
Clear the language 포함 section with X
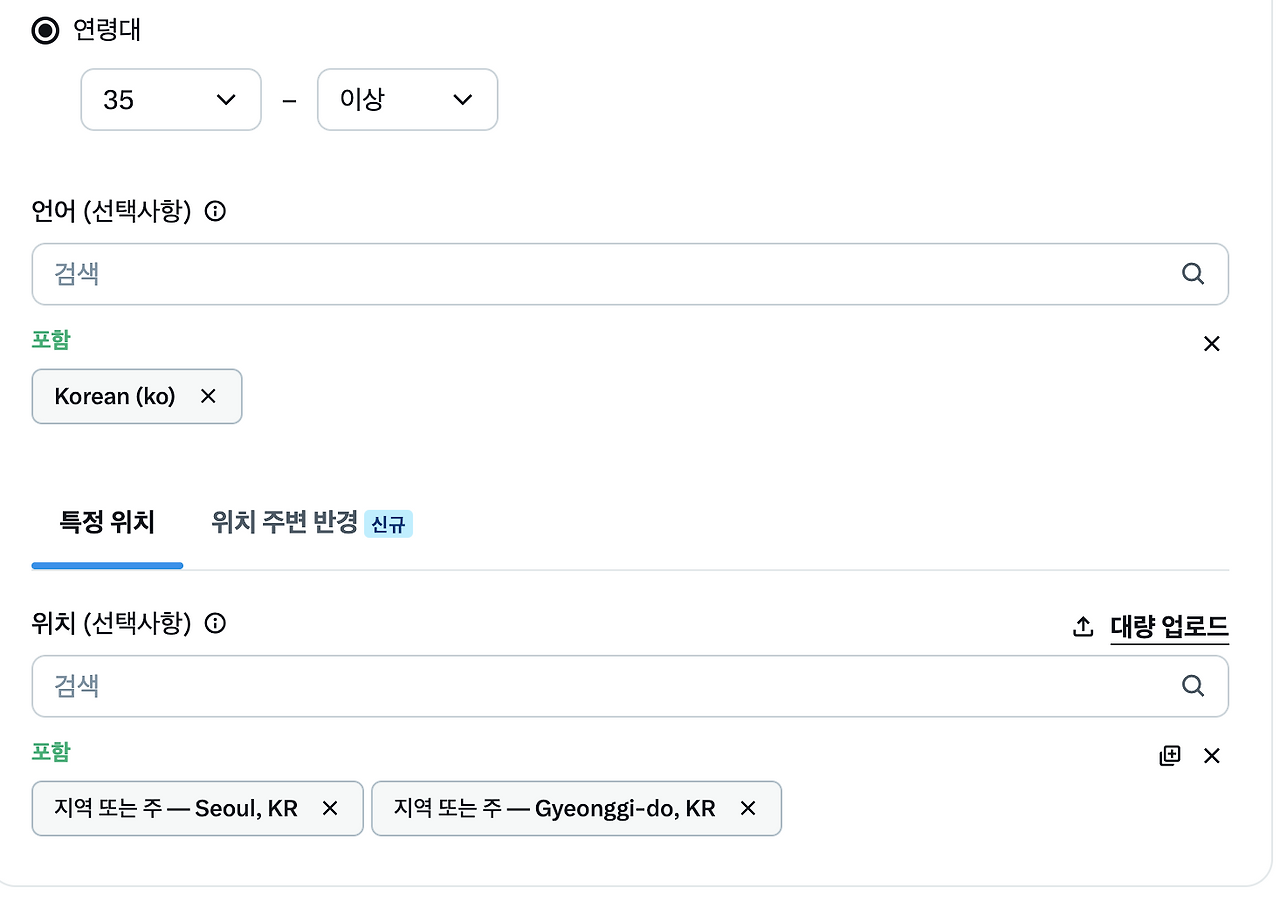[1211, 343]
